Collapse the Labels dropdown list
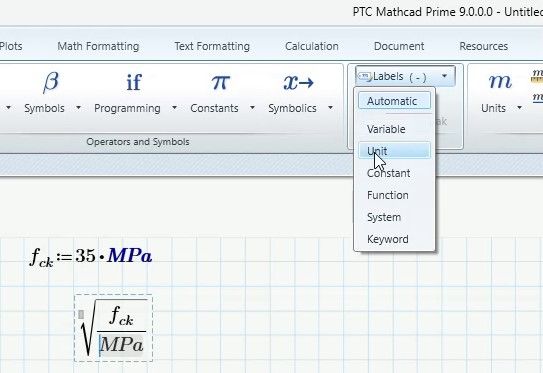This screenshot has height=373, width=543. (x=444, y=76)
